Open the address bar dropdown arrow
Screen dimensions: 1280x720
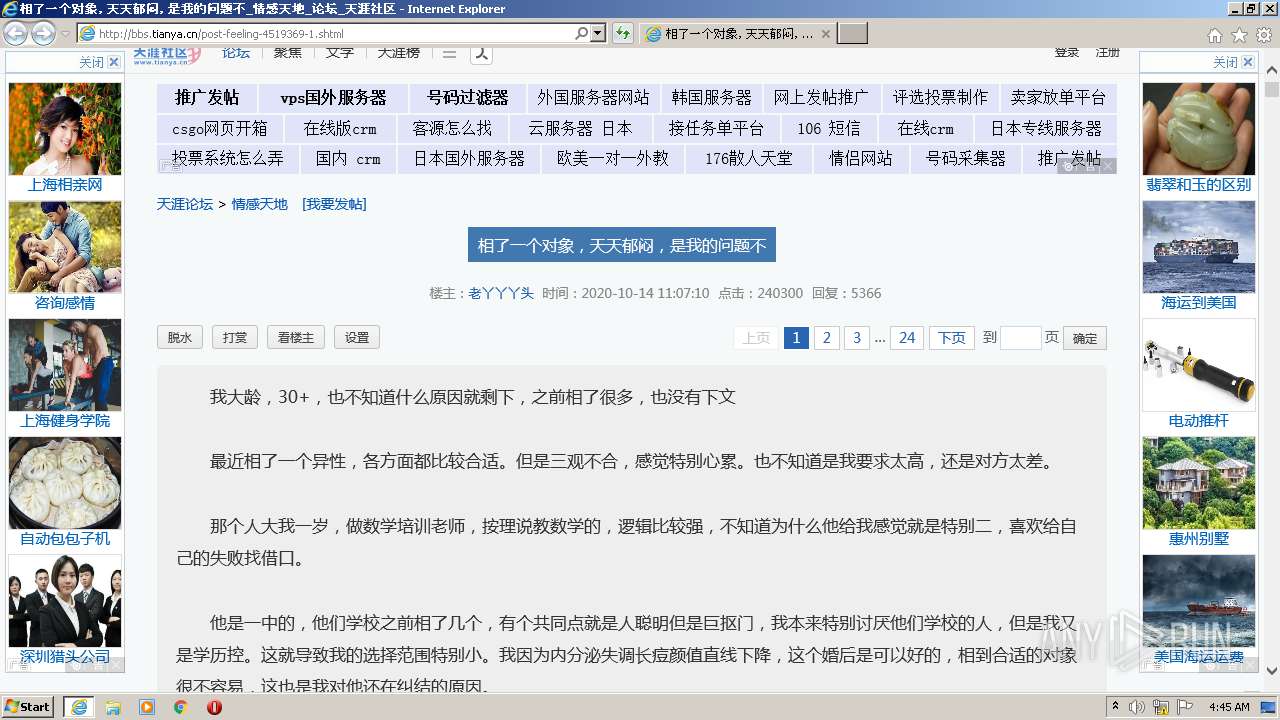(x=598, y=33)
